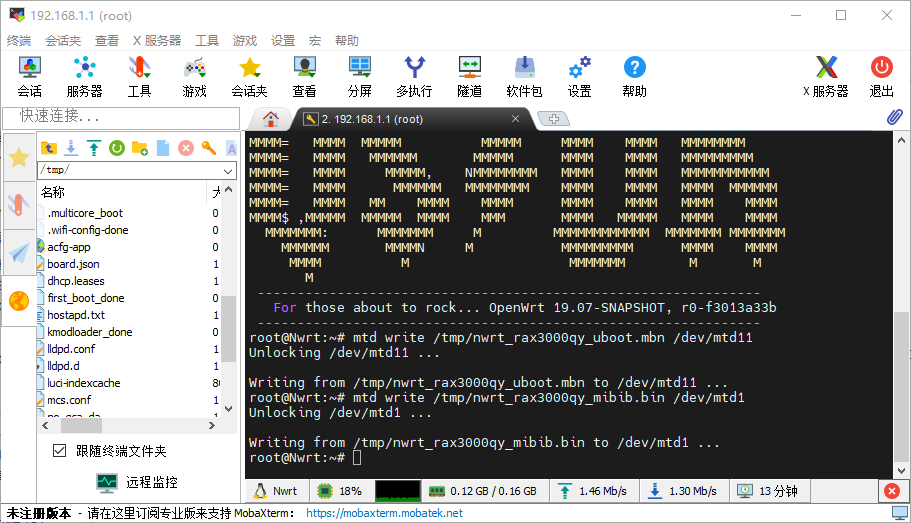Open the paperclip attachment icon
The height and width of the screenshot is (523, 911).
895,117
